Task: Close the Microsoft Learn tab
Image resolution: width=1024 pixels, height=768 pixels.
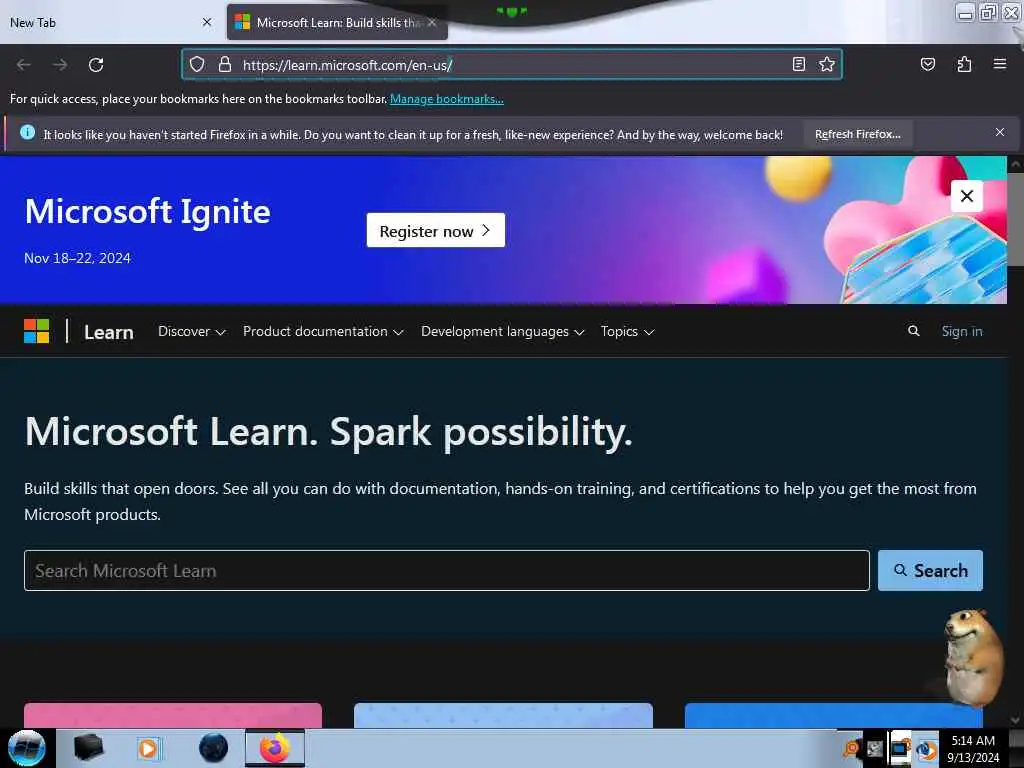Action: pos(432,22)
